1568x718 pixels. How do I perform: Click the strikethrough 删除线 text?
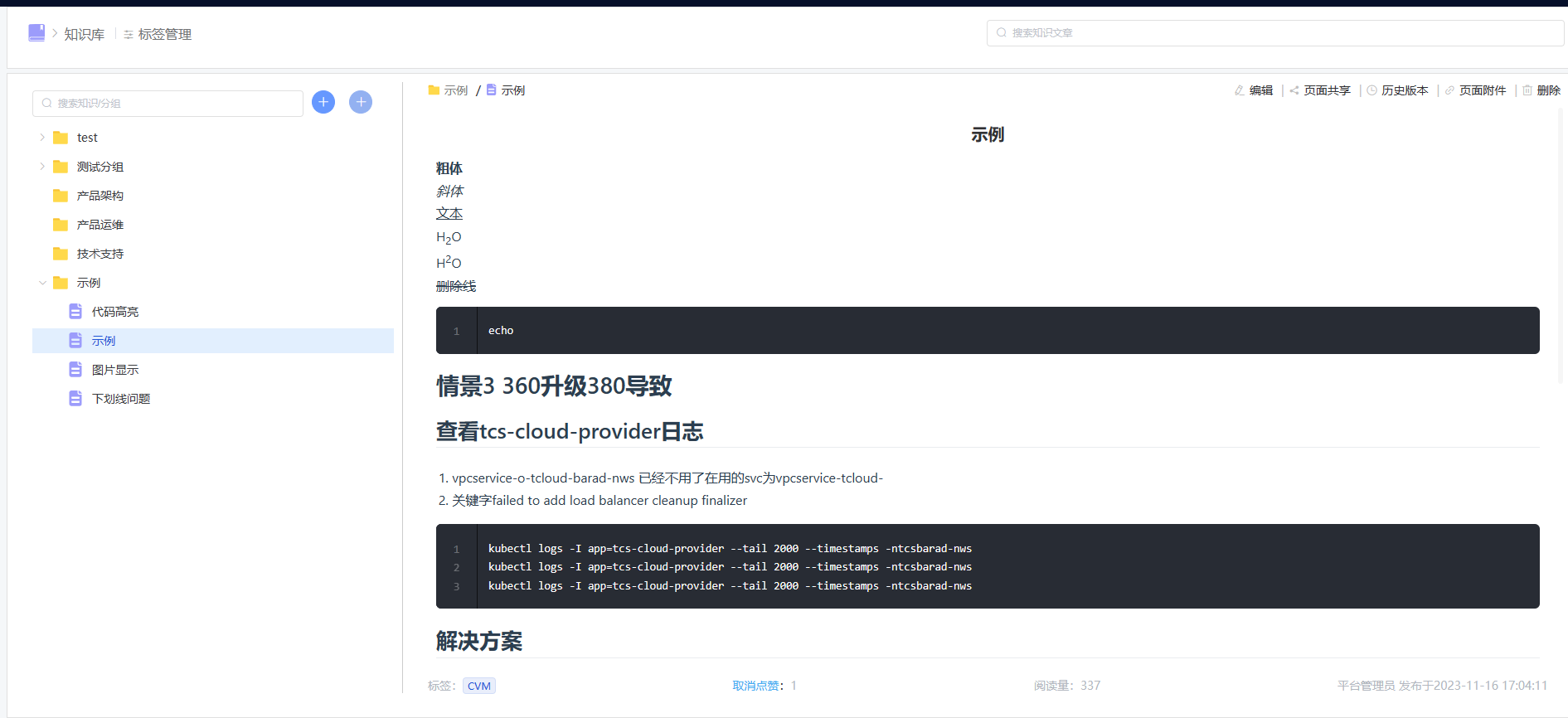tap(456, 286)
